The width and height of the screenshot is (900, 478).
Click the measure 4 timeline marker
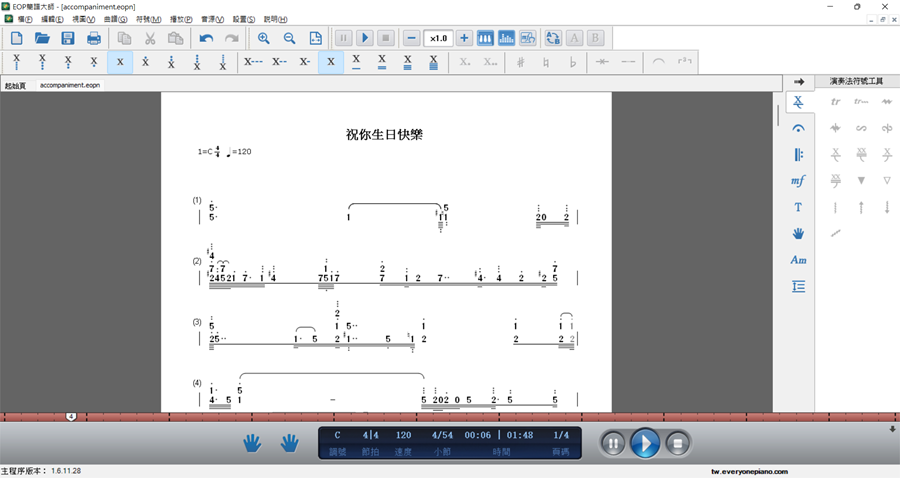coord(71,417)
